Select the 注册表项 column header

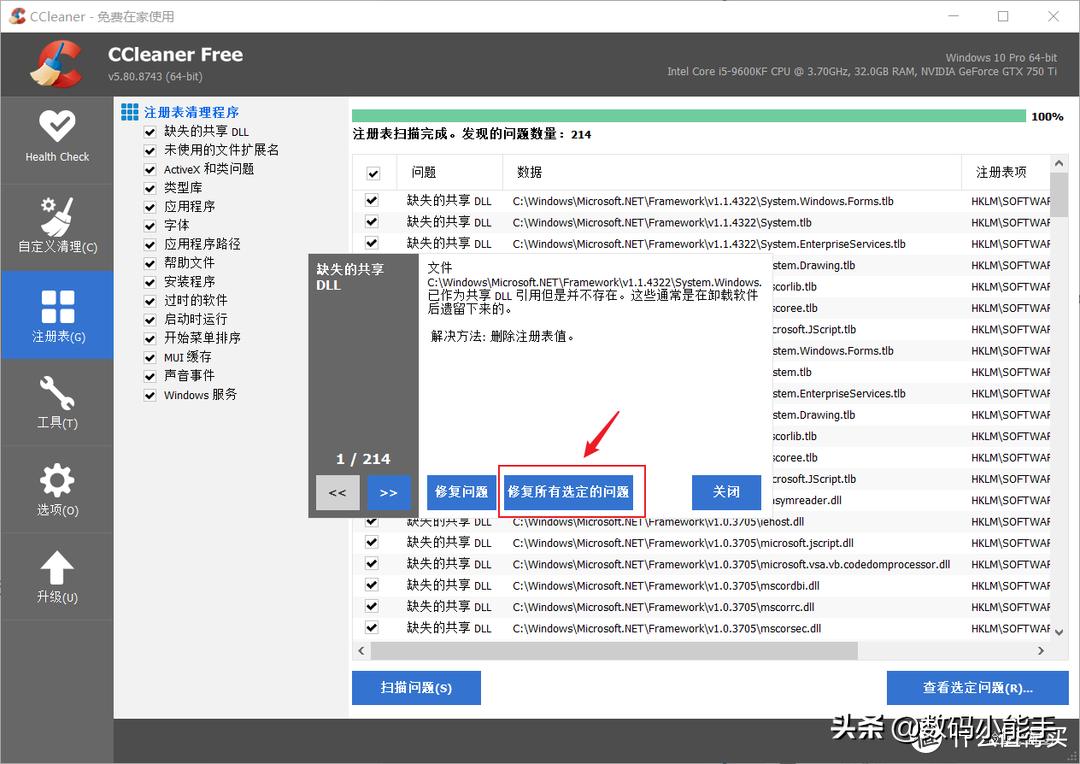(x=1003, y=172)
